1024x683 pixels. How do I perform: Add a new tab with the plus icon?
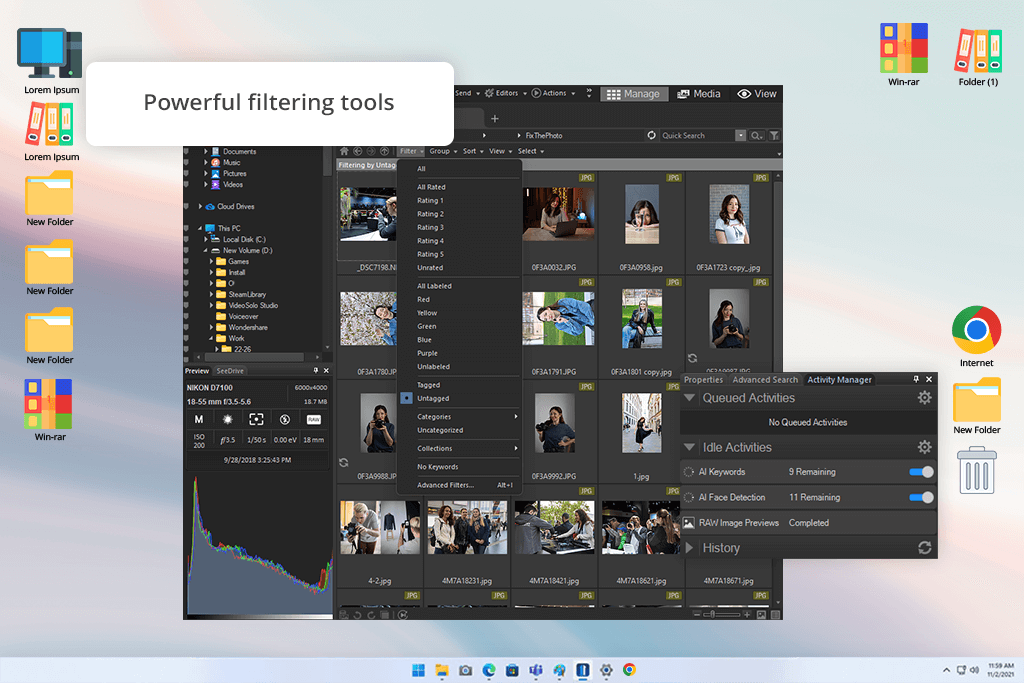(494, 118)
